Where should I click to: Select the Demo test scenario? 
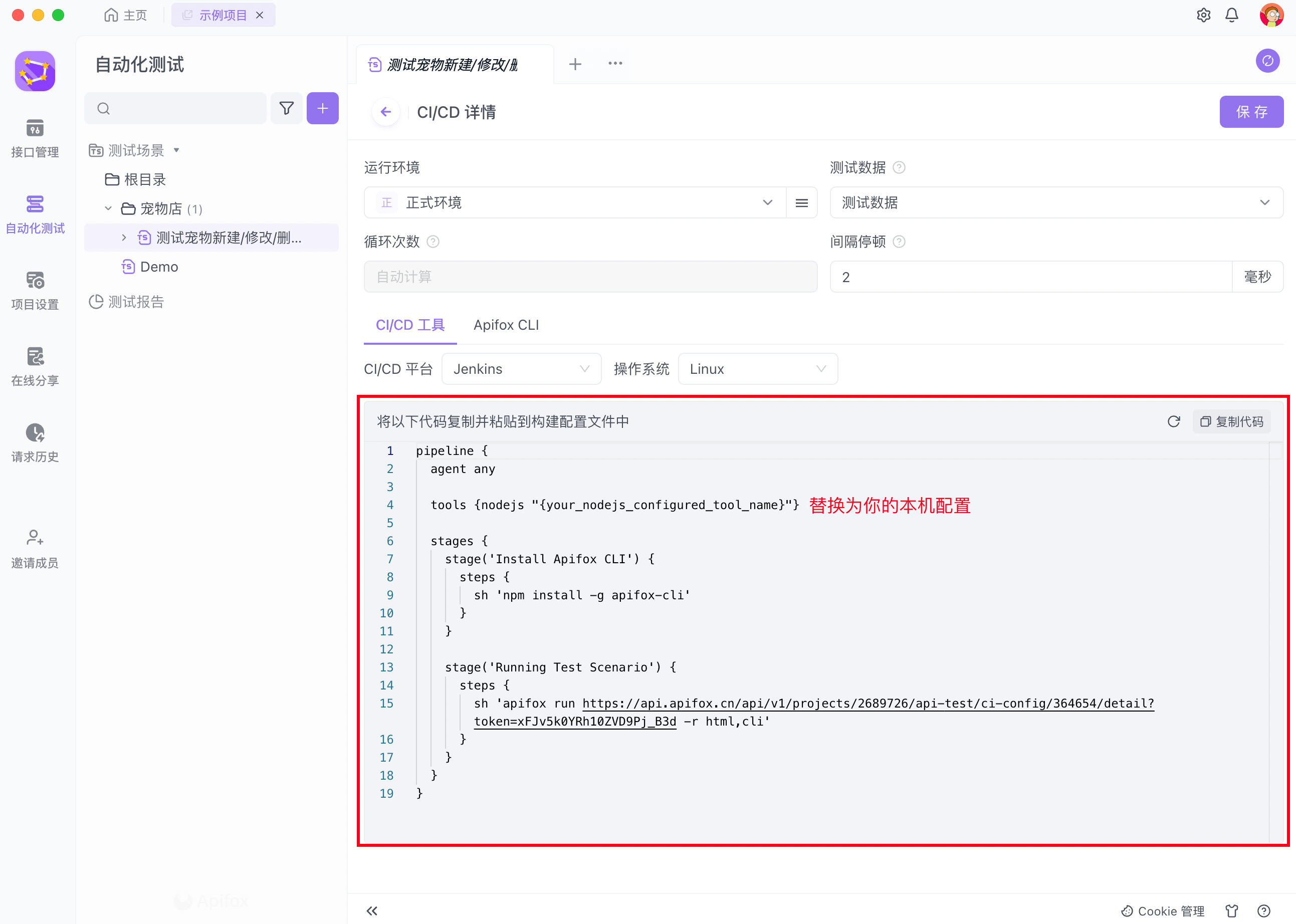pos(159,267)
